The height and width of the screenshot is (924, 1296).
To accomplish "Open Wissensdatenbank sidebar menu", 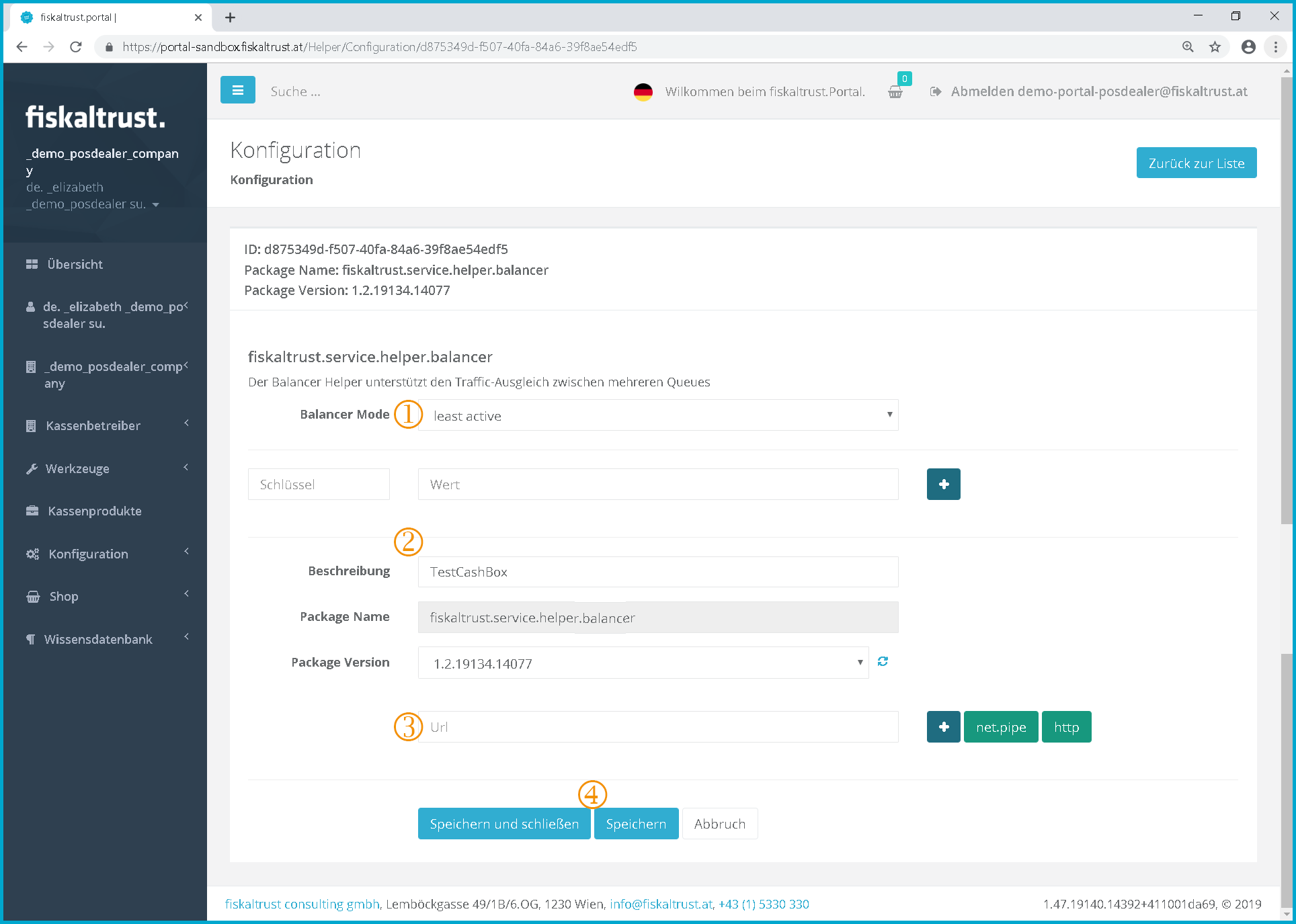I will click(x=98, y=639).
